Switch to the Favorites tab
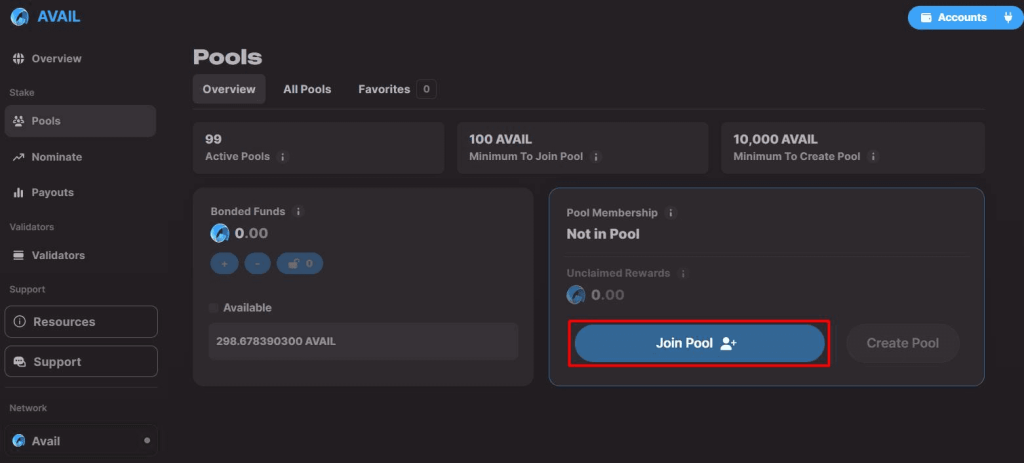Screen dimensions: 1024x463 tap(396, 89)
